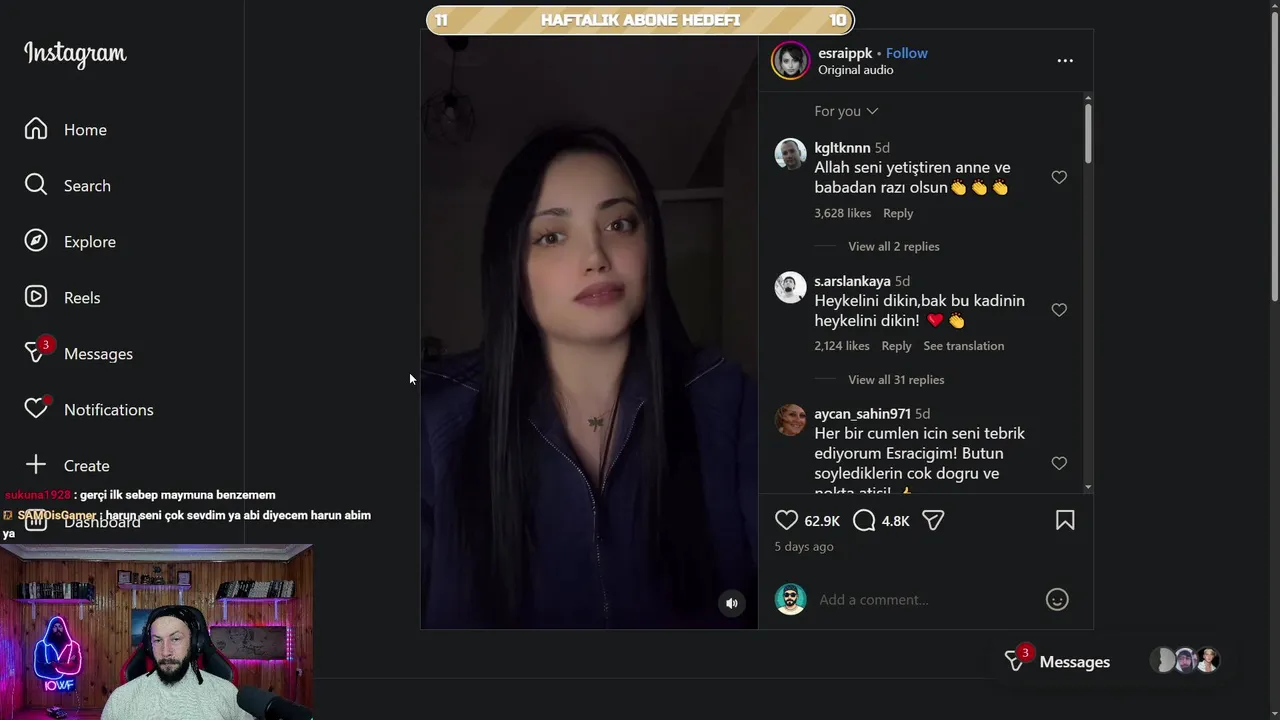
Task: Like kgltknnn's comment
Action: pyautogui.click(x=1059, y=177)
